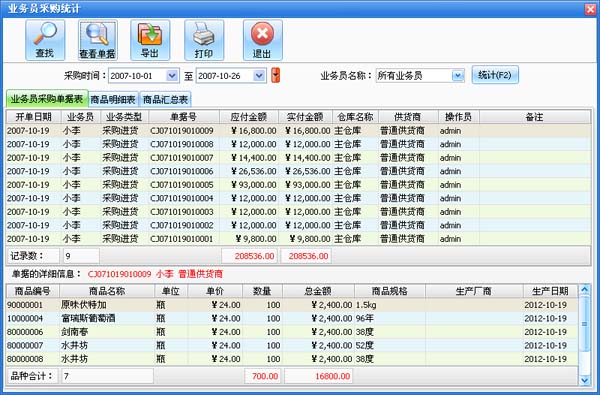600x395 pixels.
Task: Click the 打印 print icon
Action: (x=204, y=40)
